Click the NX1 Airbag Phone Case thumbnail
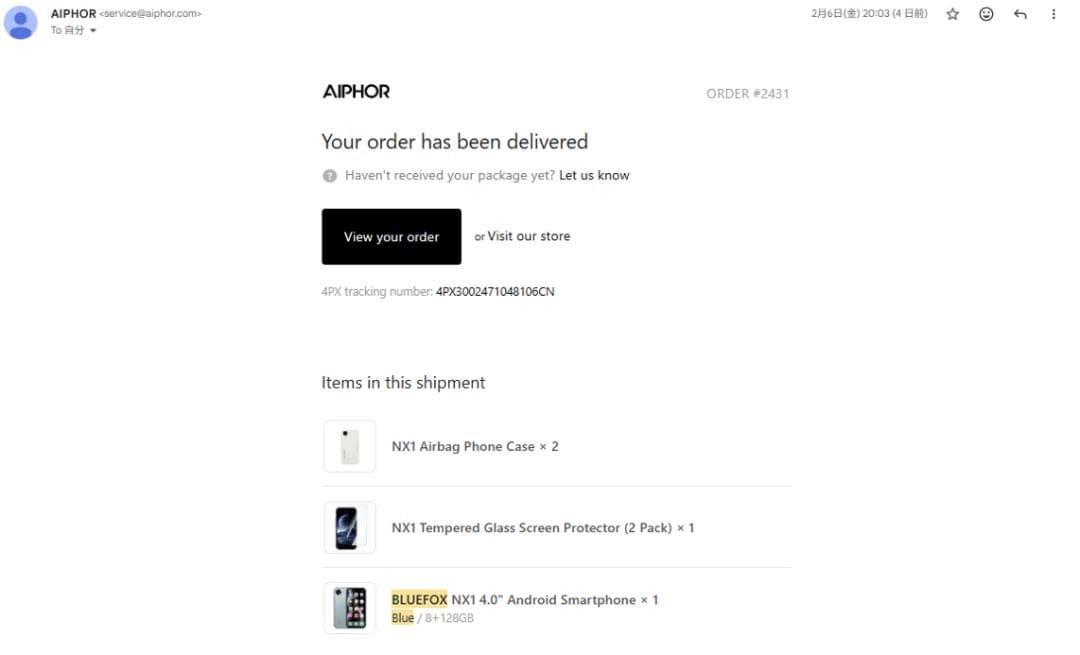This screenshot has height=655, width=1080. pos(350,446)
